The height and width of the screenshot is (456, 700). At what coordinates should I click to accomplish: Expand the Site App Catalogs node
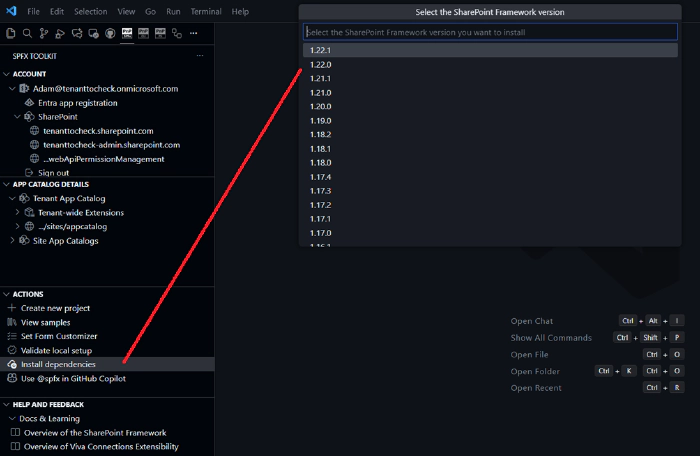tap(12, 240)
